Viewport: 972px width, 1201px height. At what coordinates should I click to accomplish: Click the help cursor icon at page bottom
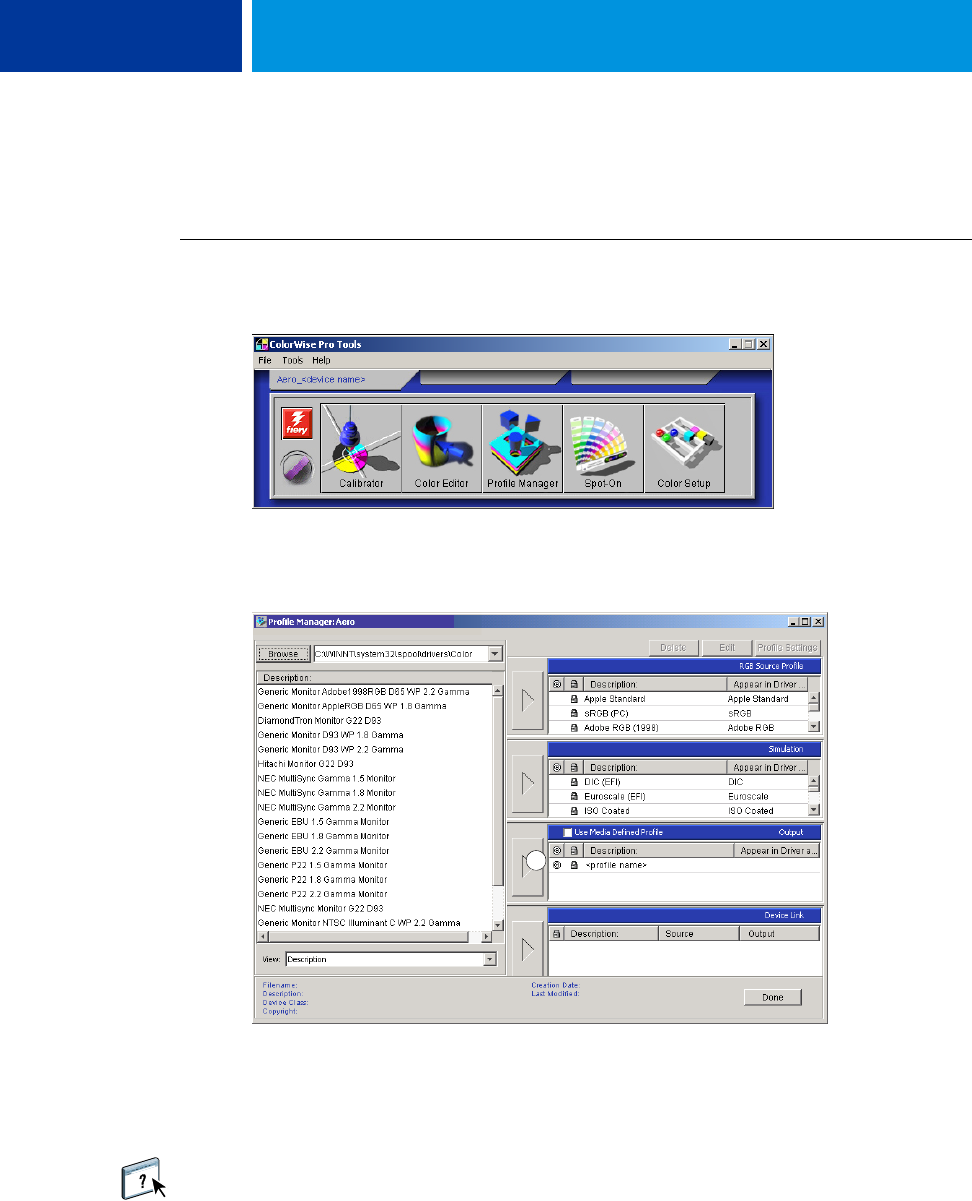pos(141,1177)
